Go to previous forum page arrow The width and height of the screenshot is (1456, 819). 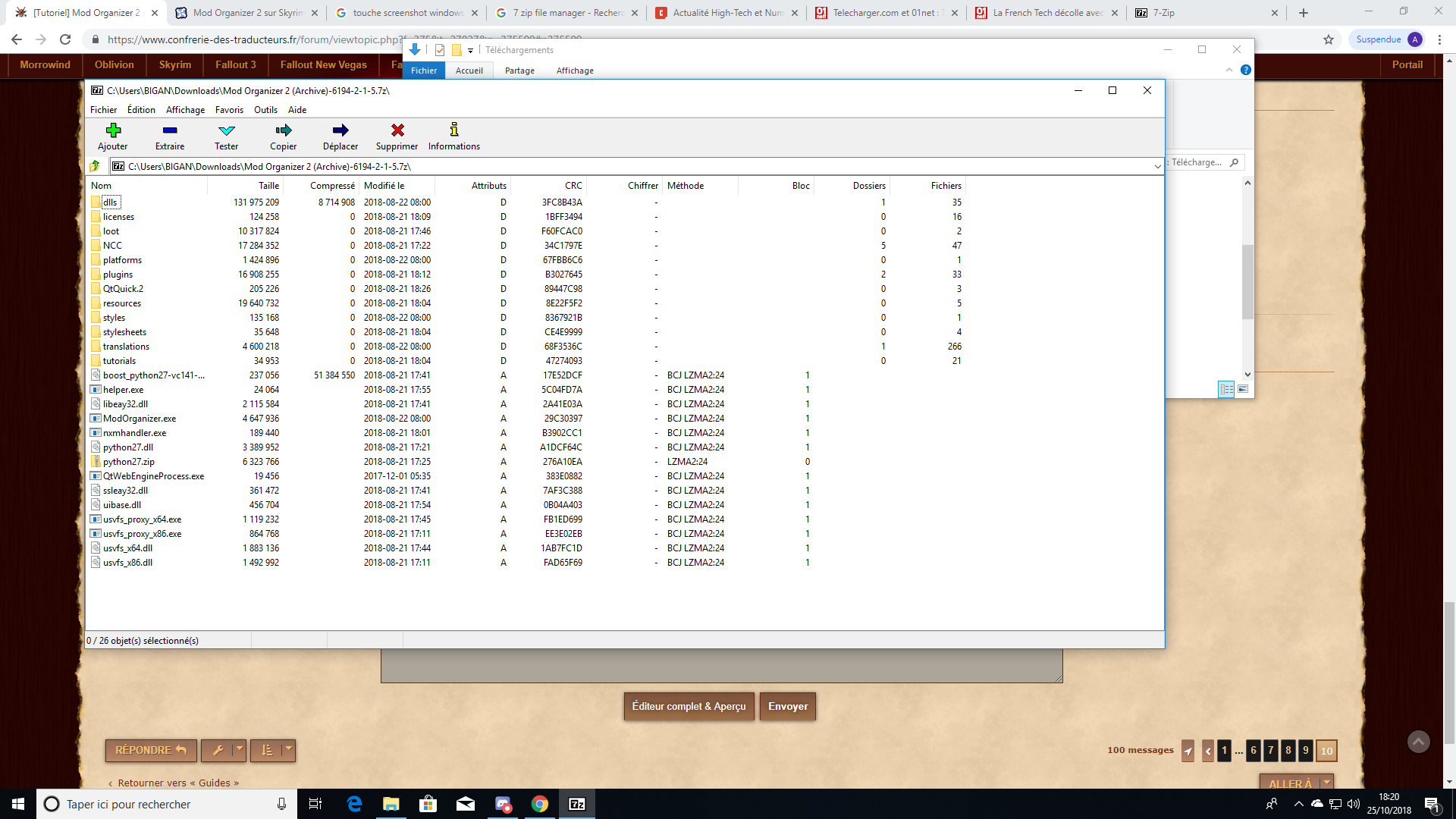point(1208,751)
